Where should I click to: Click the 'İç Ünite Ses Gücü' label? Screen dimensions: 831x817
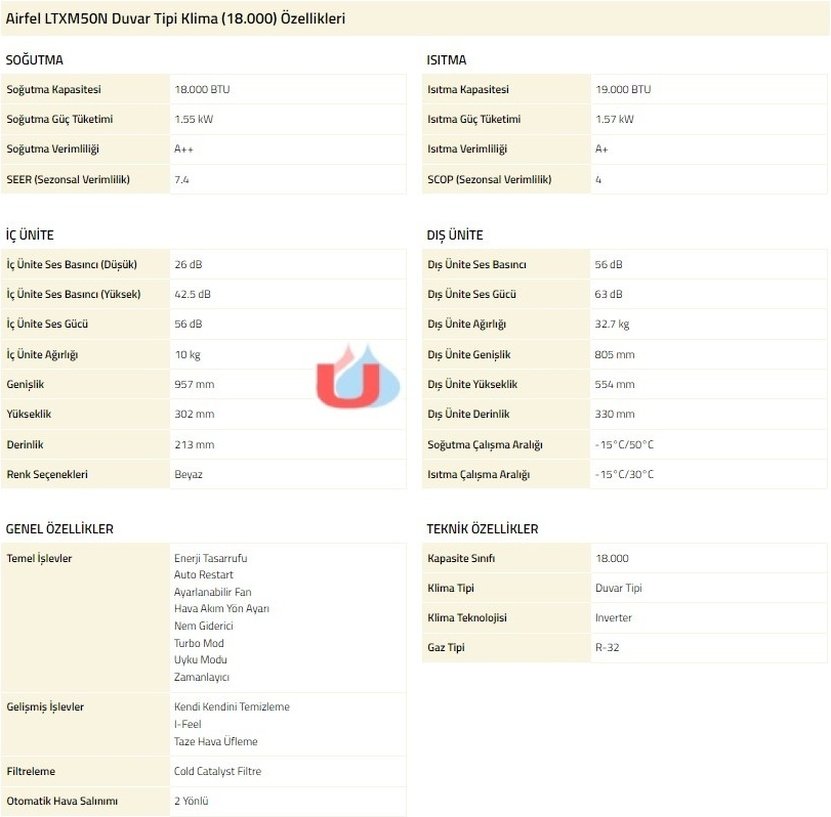(47, 324)
